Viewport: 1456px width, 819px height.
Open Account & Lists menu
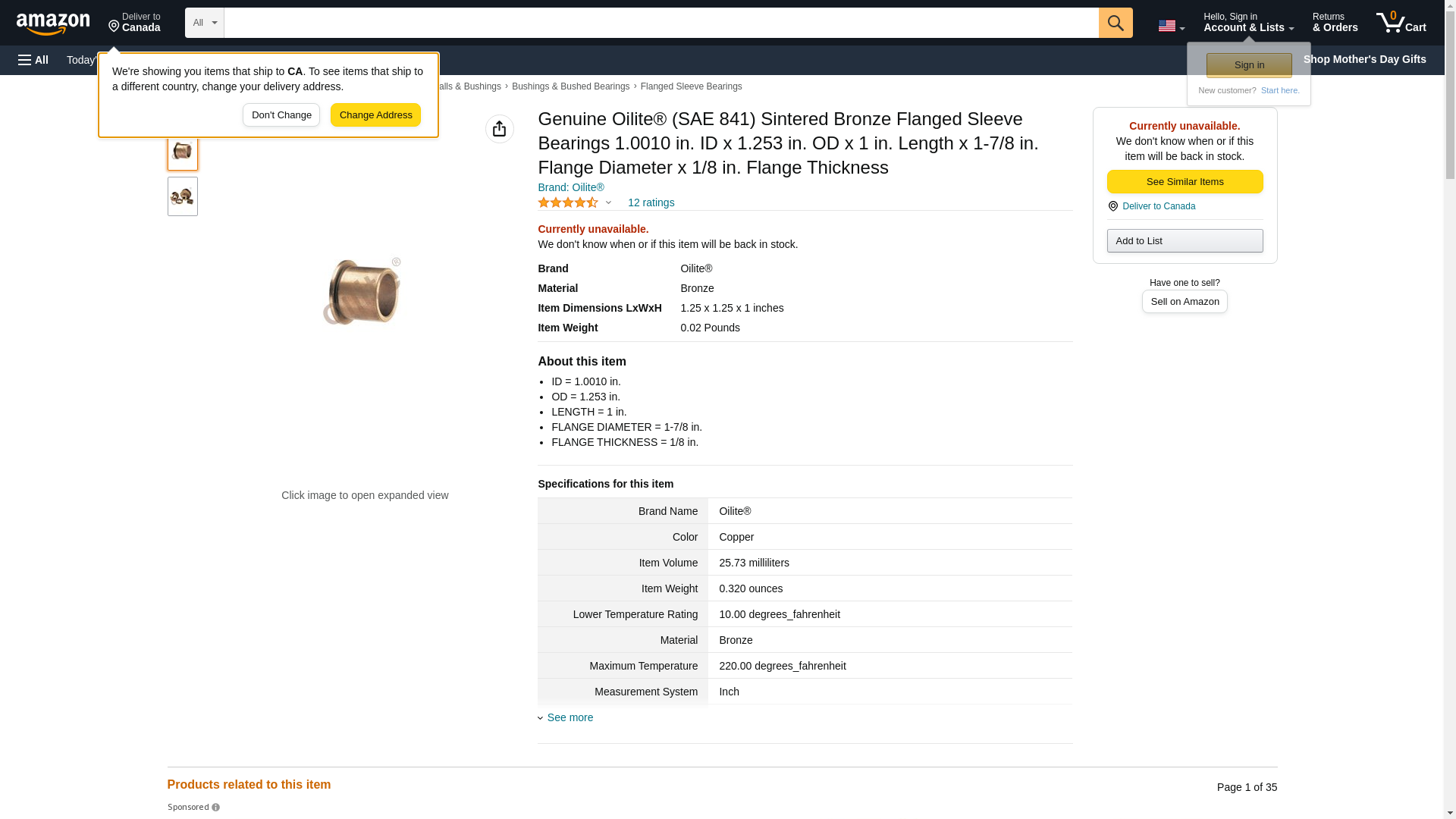coord(1247,23)
